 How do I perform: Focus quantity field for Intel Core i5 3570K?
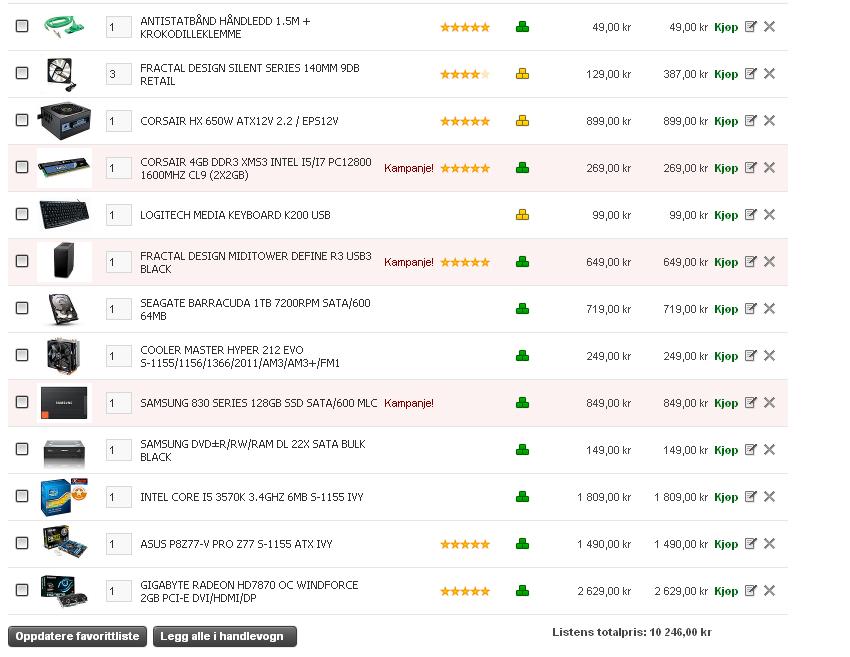(119, 497)
